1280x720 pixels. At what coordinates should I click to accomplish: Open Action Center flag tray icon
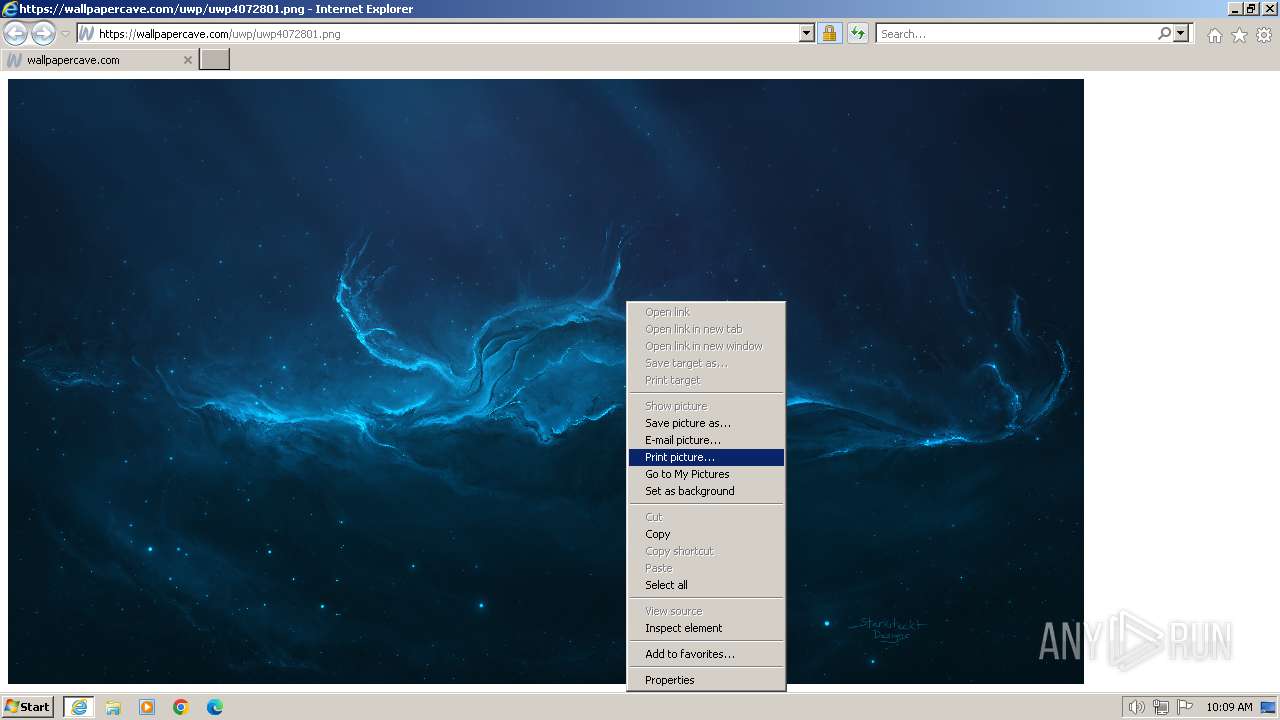click(1185, 707)
